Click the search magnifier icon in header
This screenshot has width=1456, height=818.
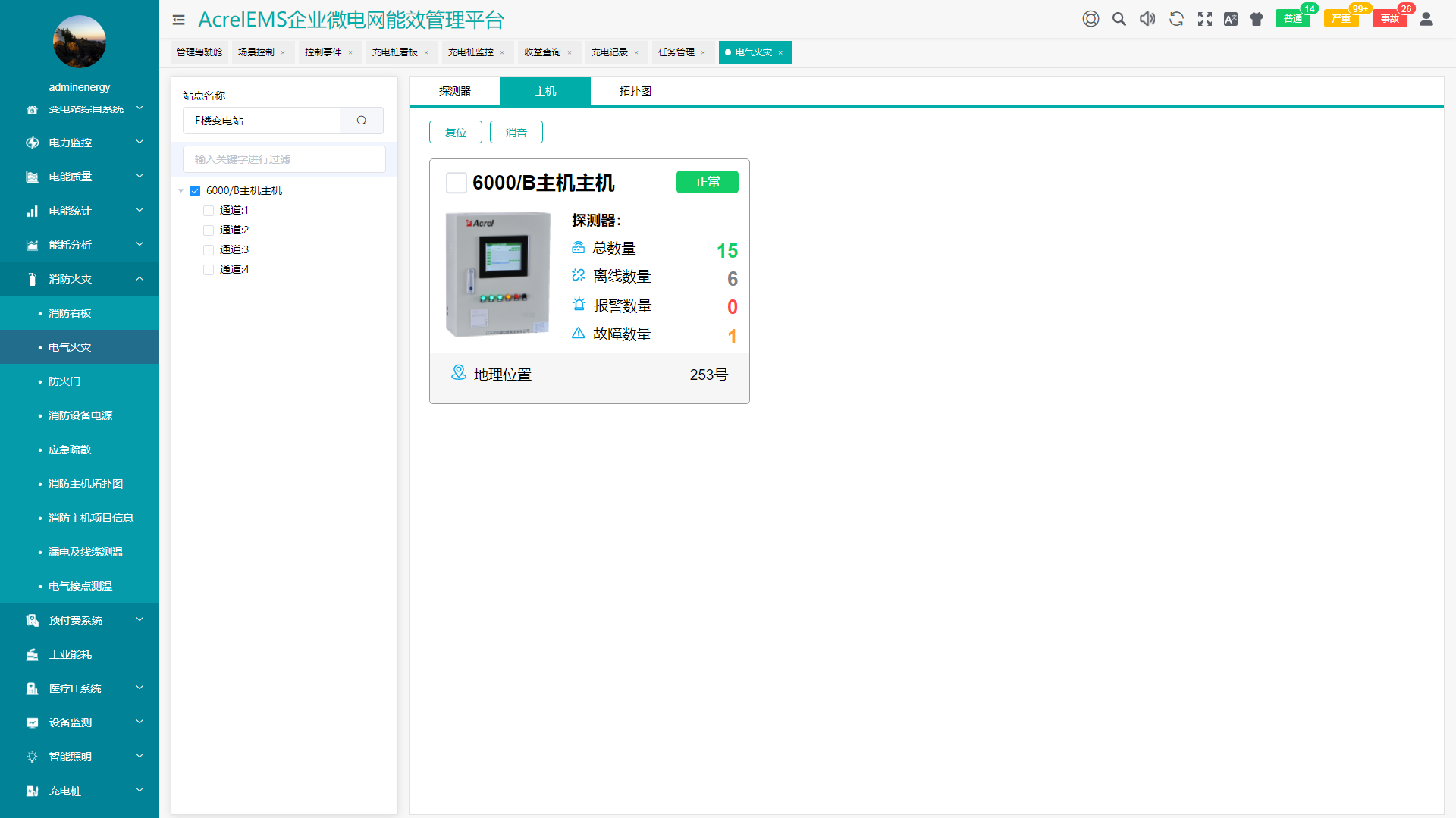click(1119, 19)
